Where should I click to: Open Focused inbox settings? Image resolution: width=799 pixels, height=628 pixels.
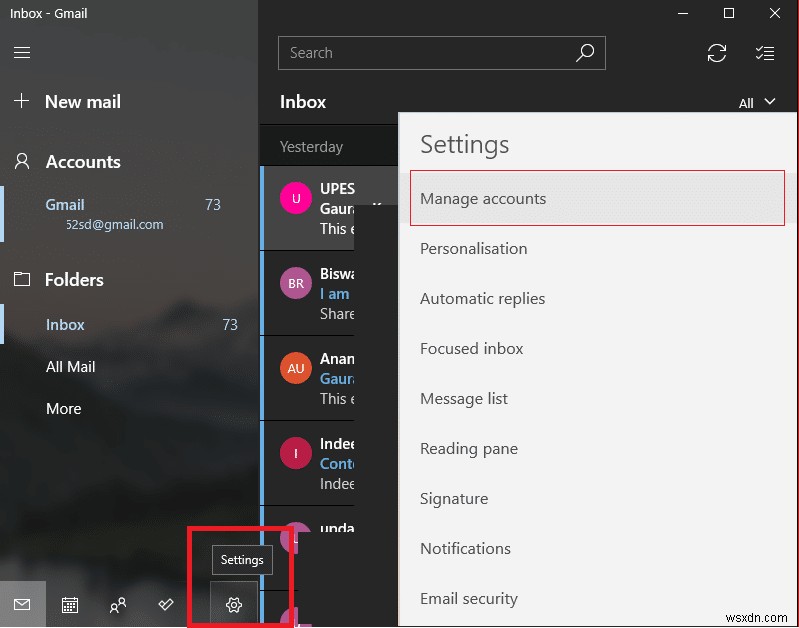pyautogui.click(x=597, y=348)
